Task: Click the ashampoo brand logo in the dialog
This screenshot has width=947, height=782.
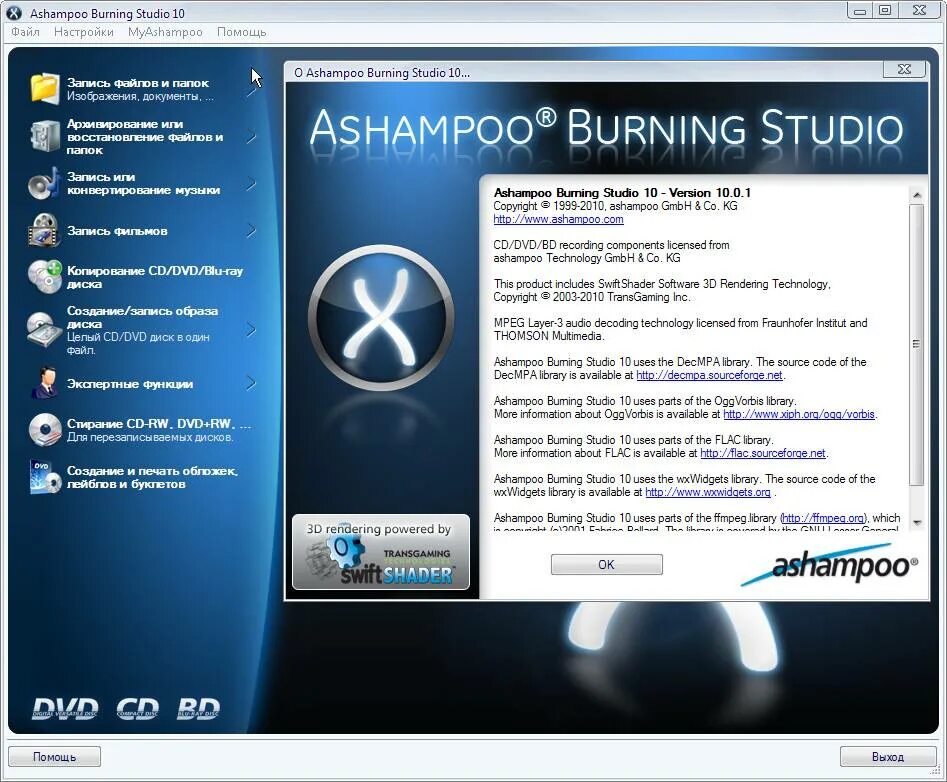Action: point(830,566)
